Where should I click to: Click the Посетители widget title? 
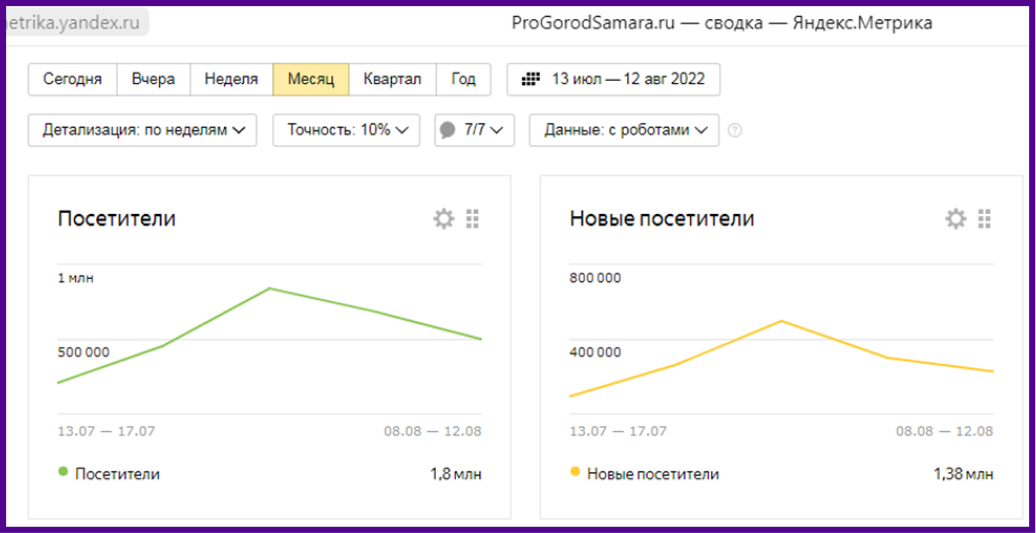coord(117,219)
